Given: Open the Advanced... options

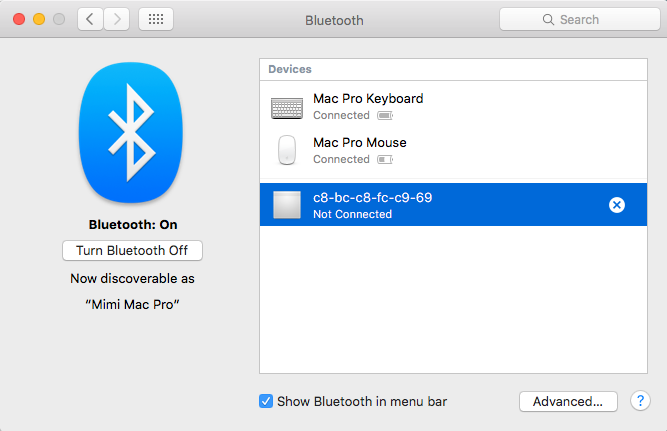Looking at the screenshot, I should point(568,401).
